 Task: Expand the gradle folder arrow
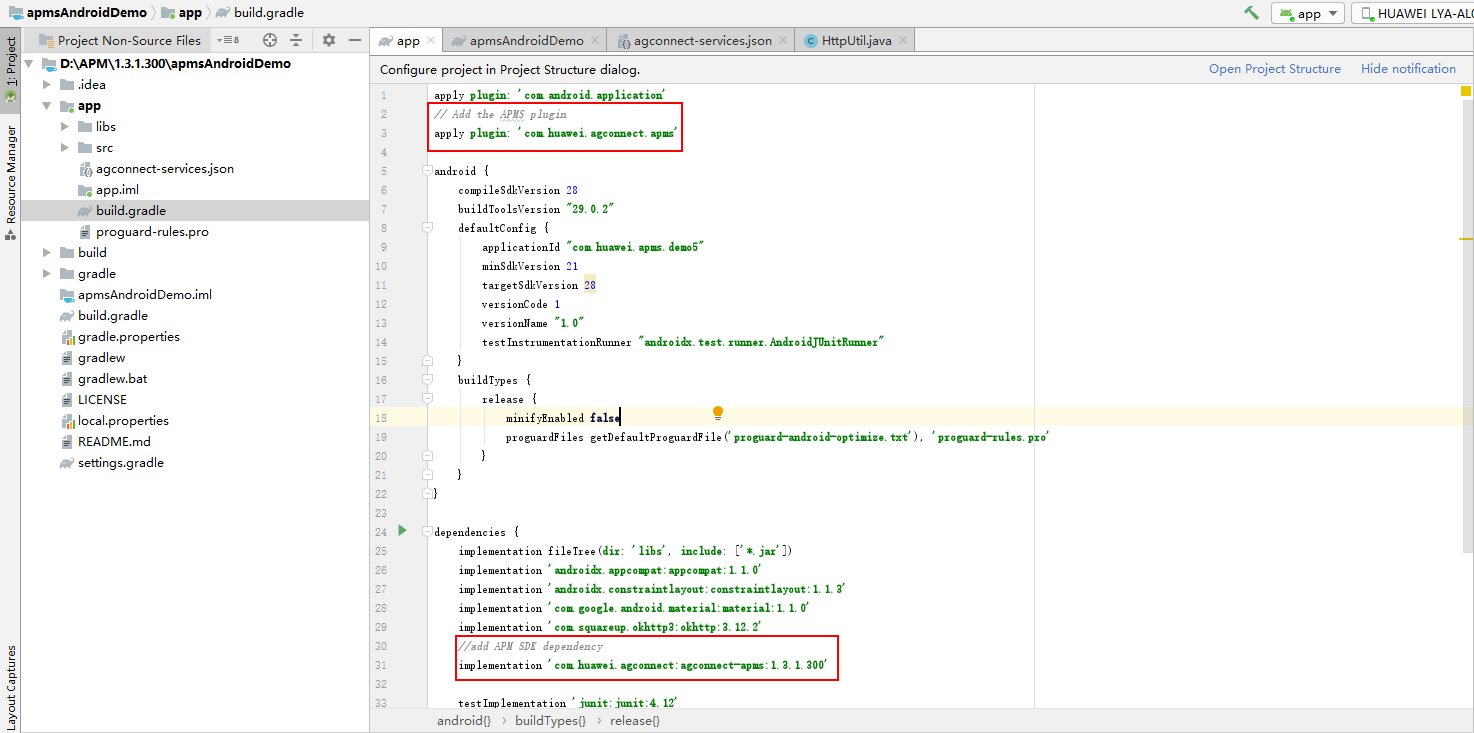[46, 273]
